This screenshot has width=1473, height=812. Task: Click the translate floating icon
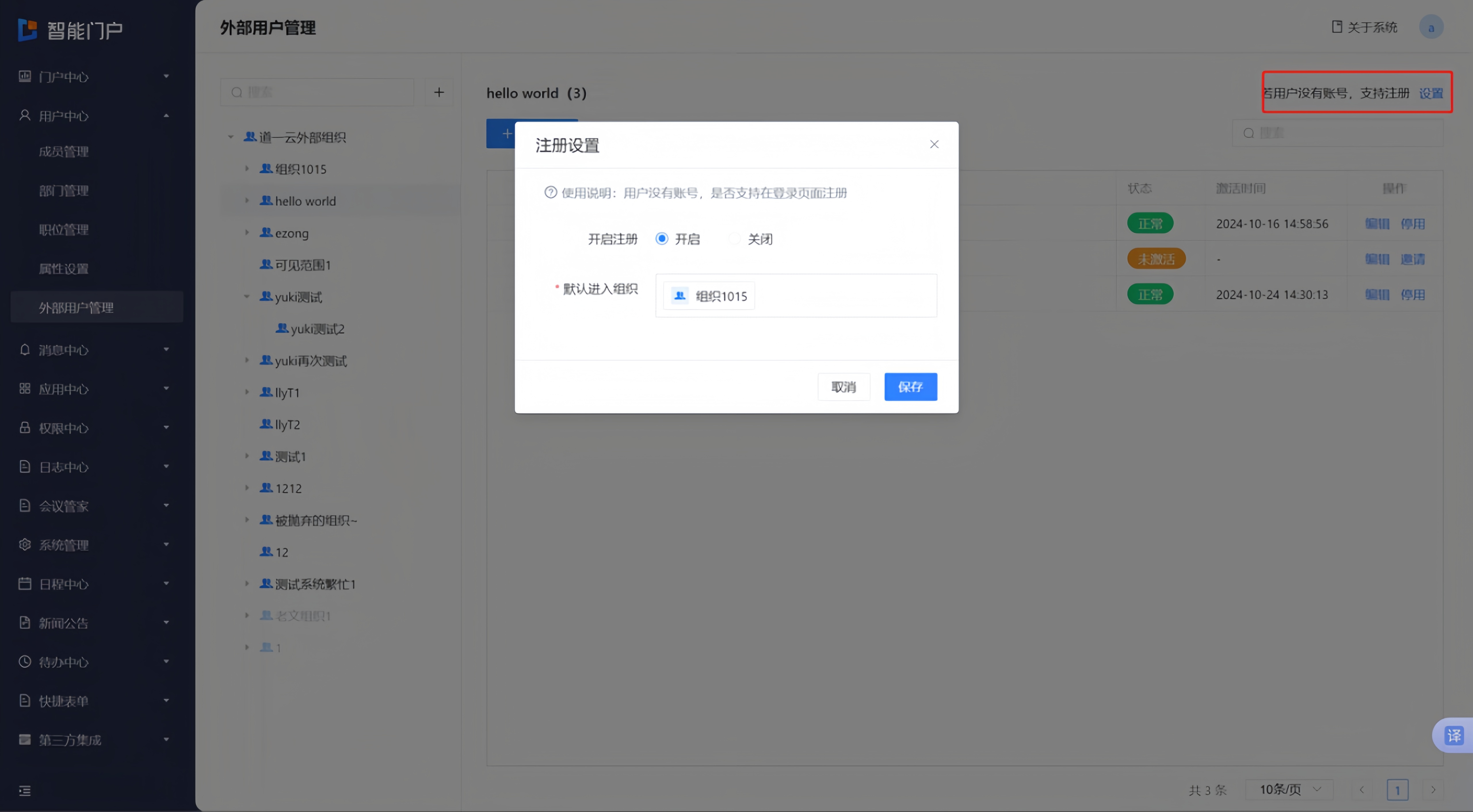coord(1453,736)
